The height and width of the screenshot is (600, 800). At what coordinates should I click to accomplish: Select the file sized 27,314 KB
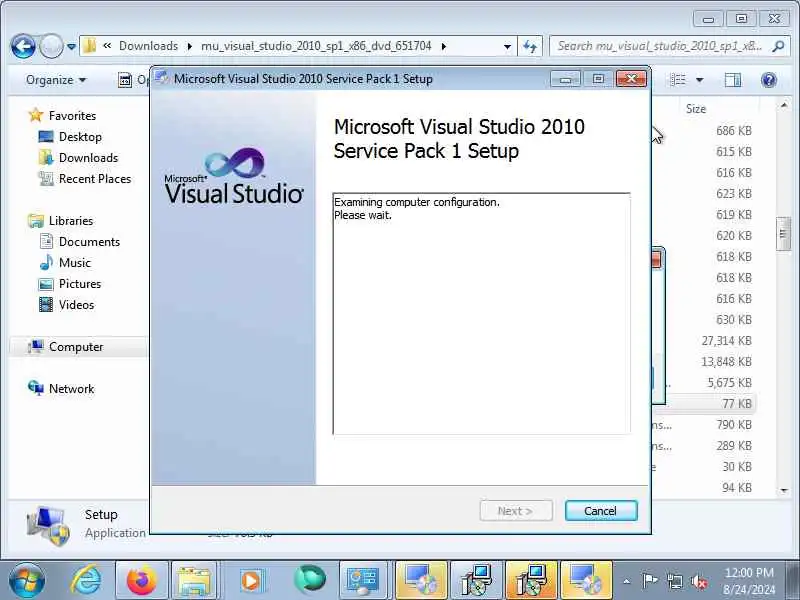pos(726,341)
